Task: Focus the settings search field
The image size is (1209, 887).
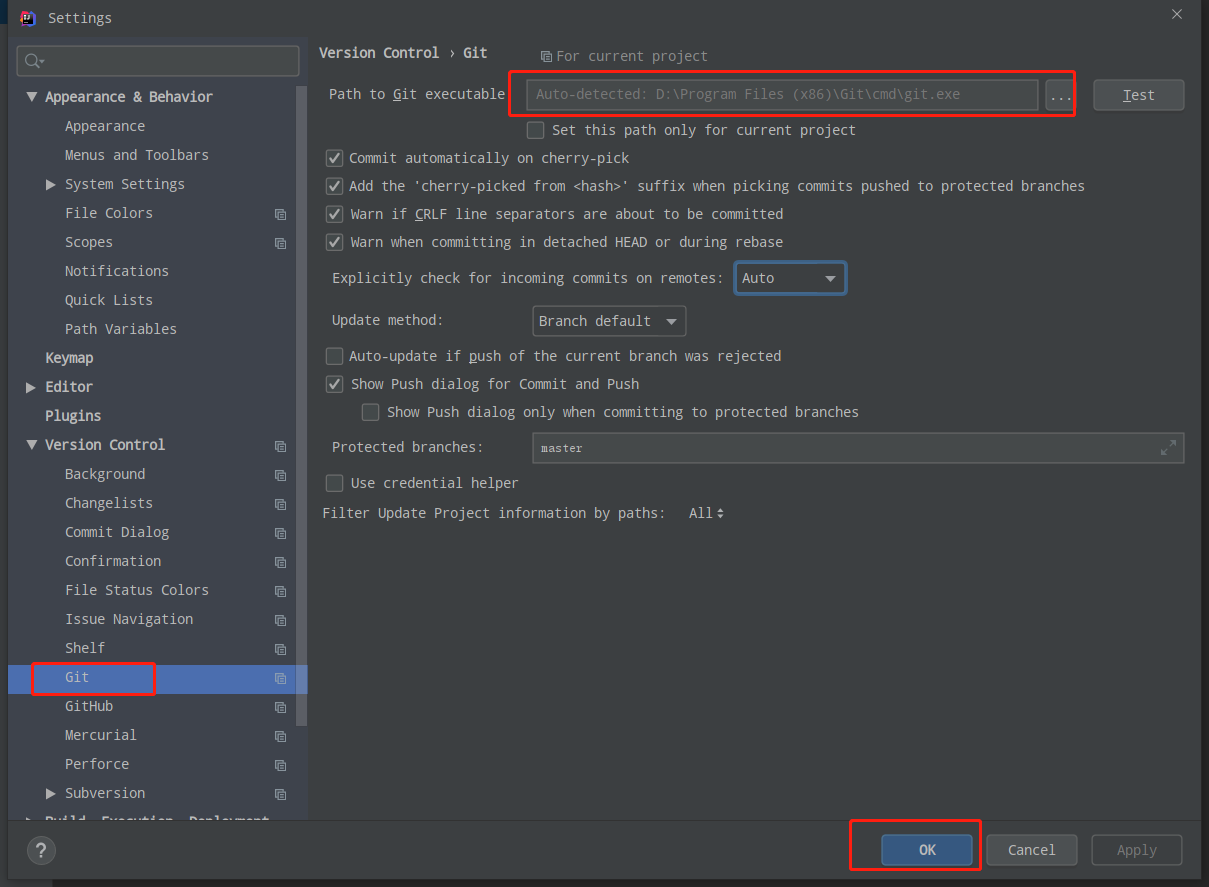Action: (x=158, y=61)
